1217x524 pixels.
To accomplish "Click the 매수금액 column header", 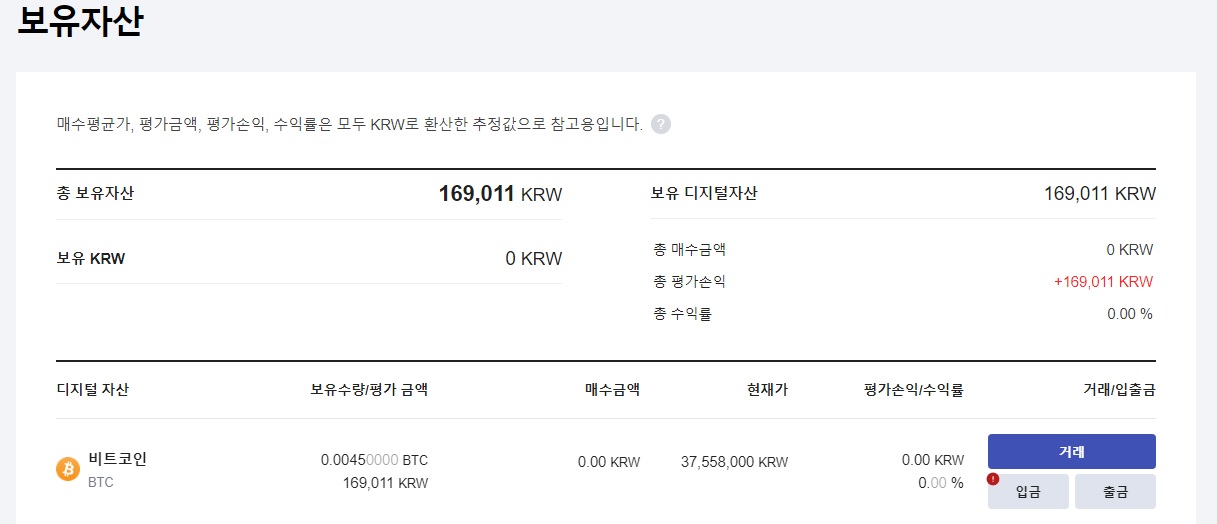I will tap(612, 390).
